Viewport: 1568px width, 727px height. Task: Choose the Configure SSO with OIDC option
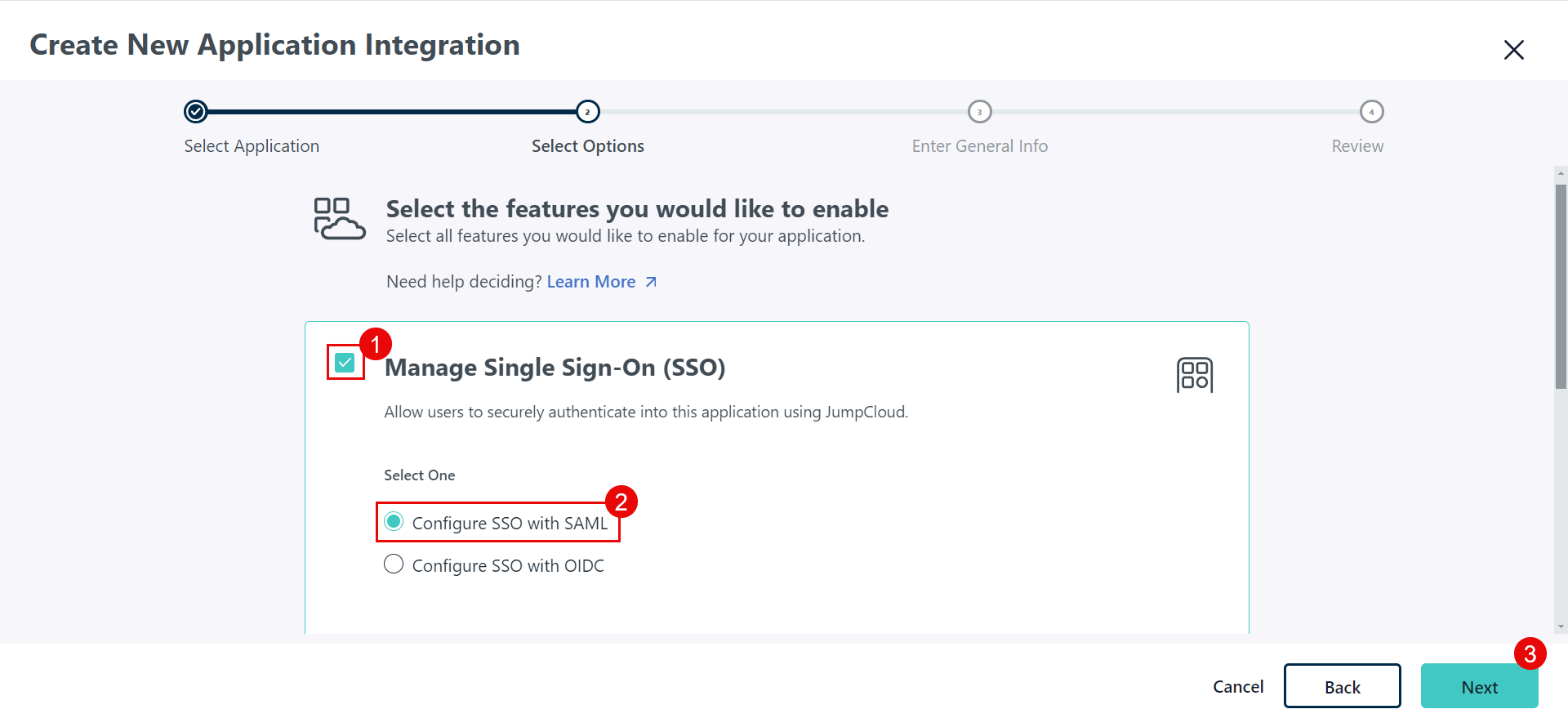coord(394,564)
